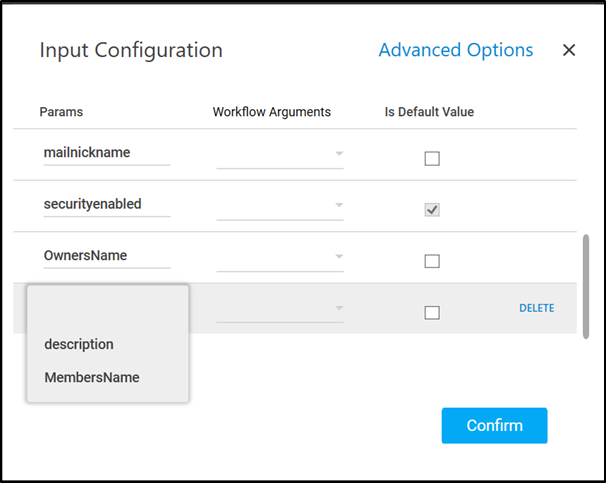
Task: Tick the checkbox in the DELETE row
Action: (432, 312)
